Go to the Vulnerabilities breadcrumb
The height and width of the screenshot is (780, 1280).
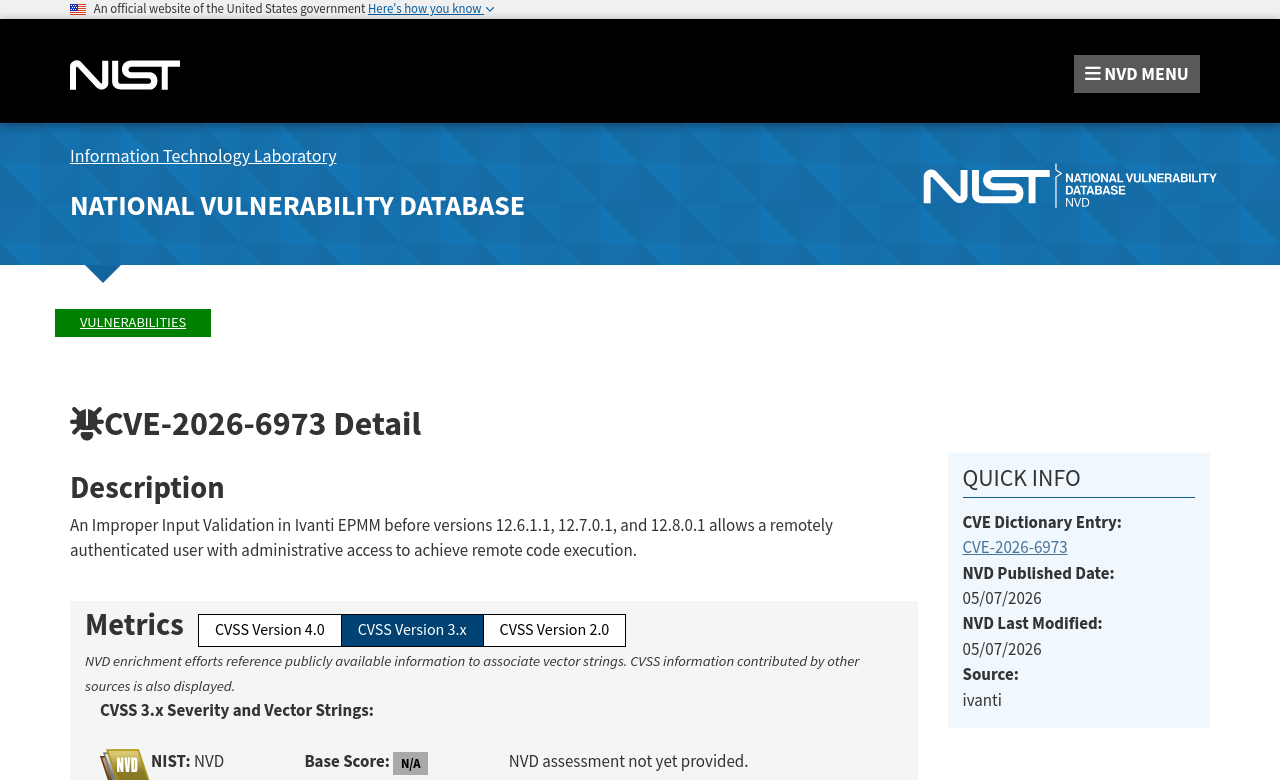133,323
